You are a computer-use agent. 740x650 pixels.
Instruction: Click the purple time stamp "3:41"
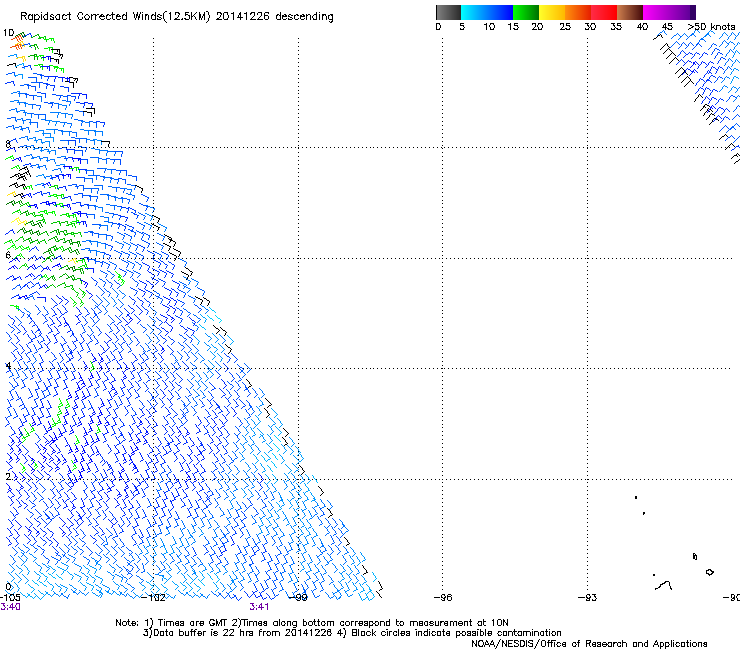259,607
